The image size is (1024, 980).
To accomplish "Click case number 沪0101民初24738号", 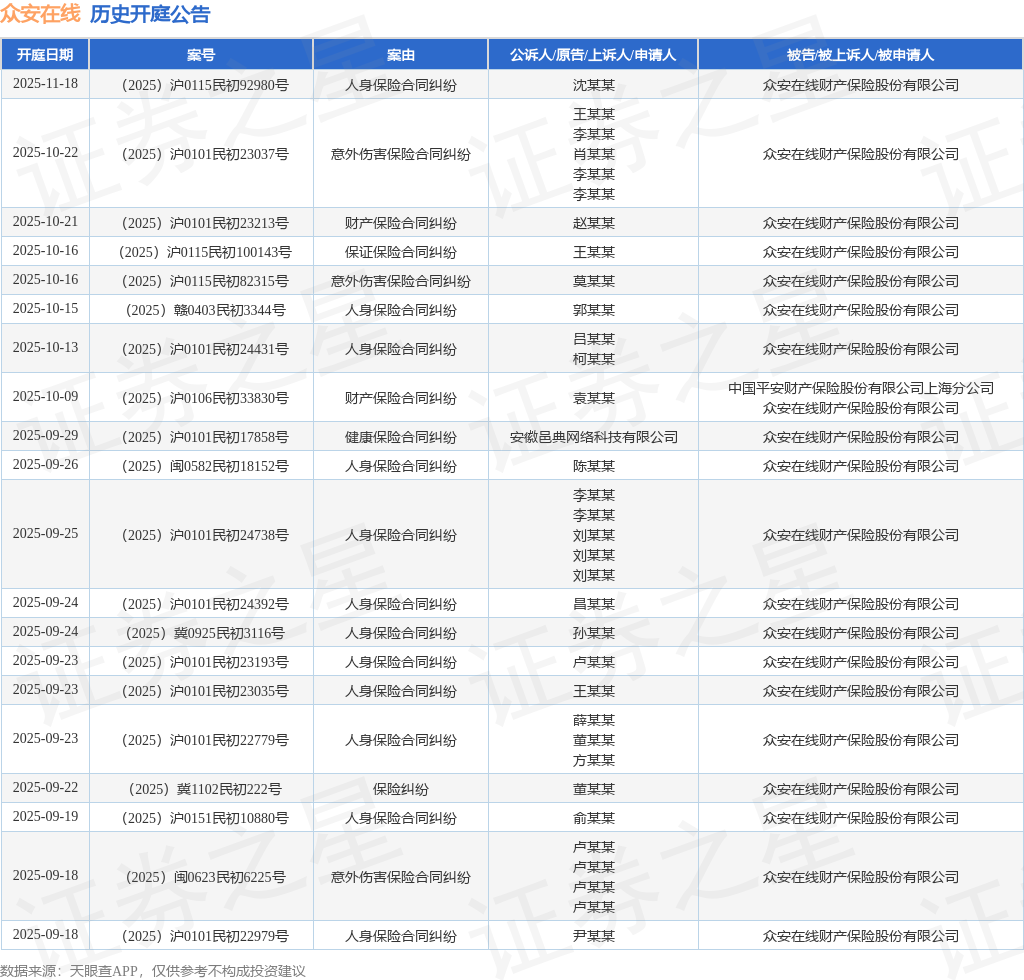I will 205,535.
